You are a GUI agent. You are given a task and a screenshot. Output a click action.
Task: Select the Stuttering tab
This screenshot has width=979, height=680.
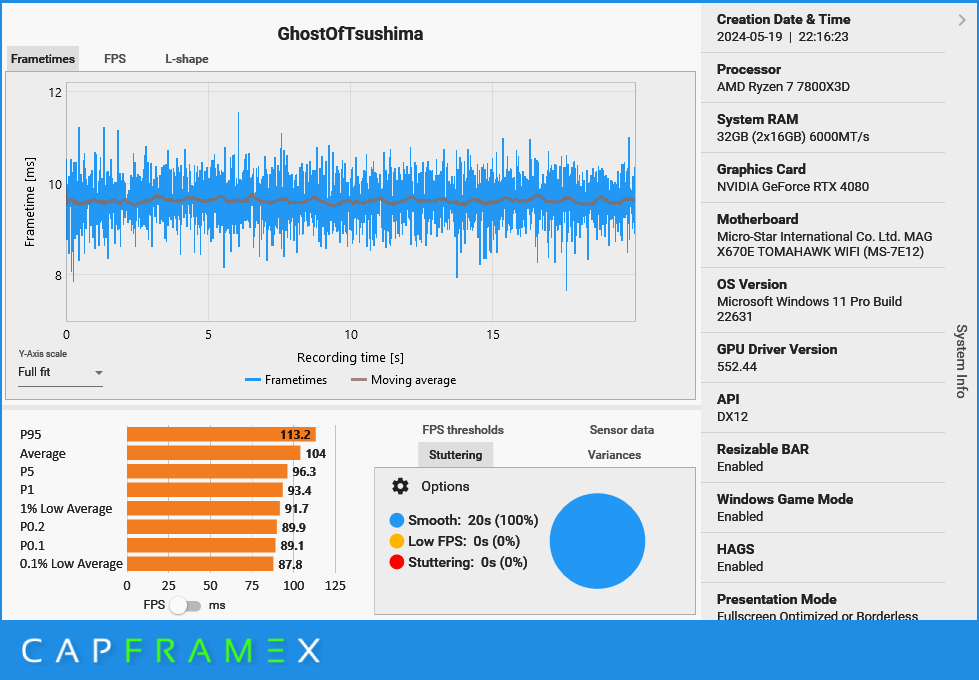coord(455,455)
